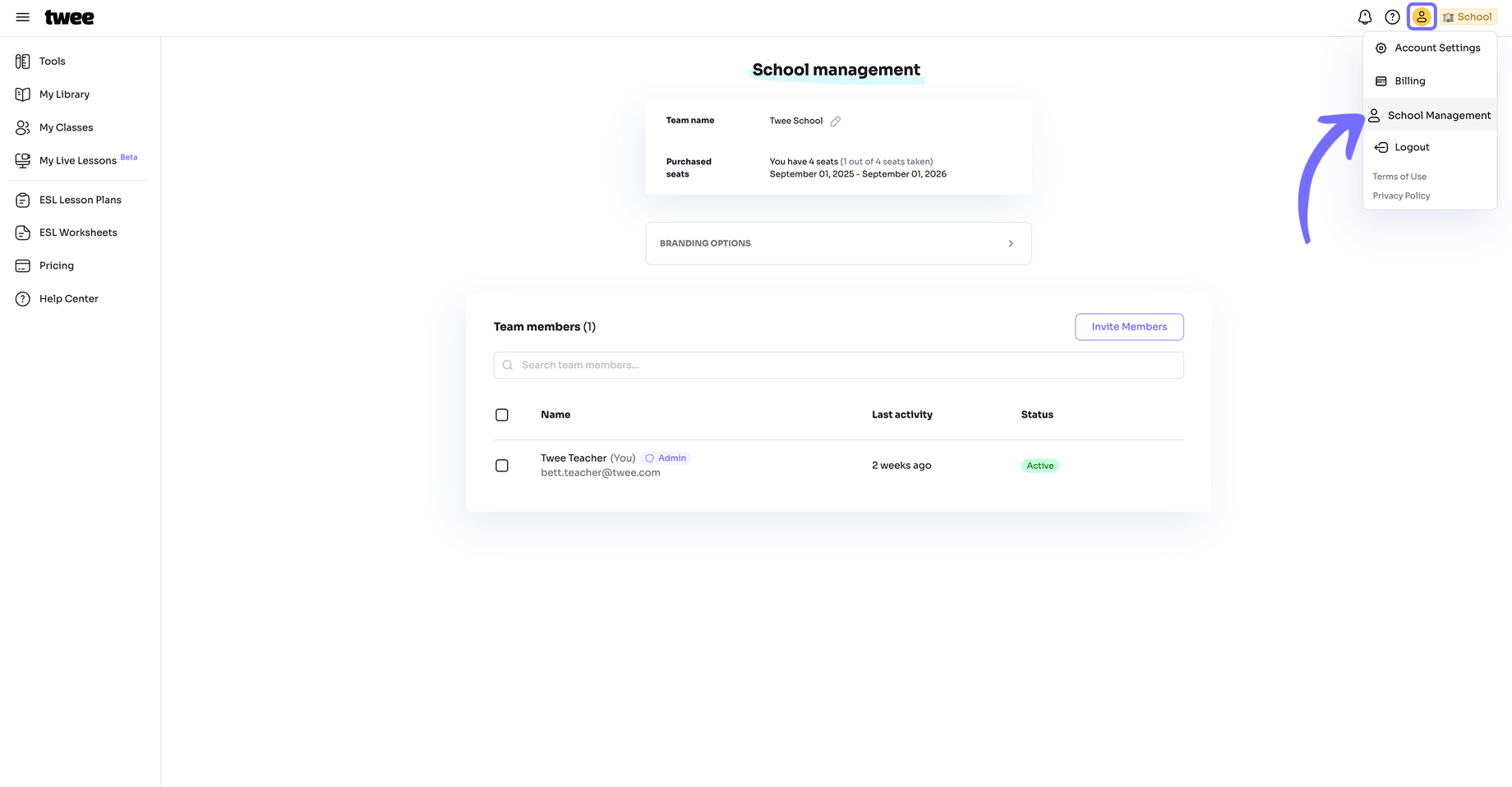
Task: Click the Team members (1) heading
Action: (545, 327)
